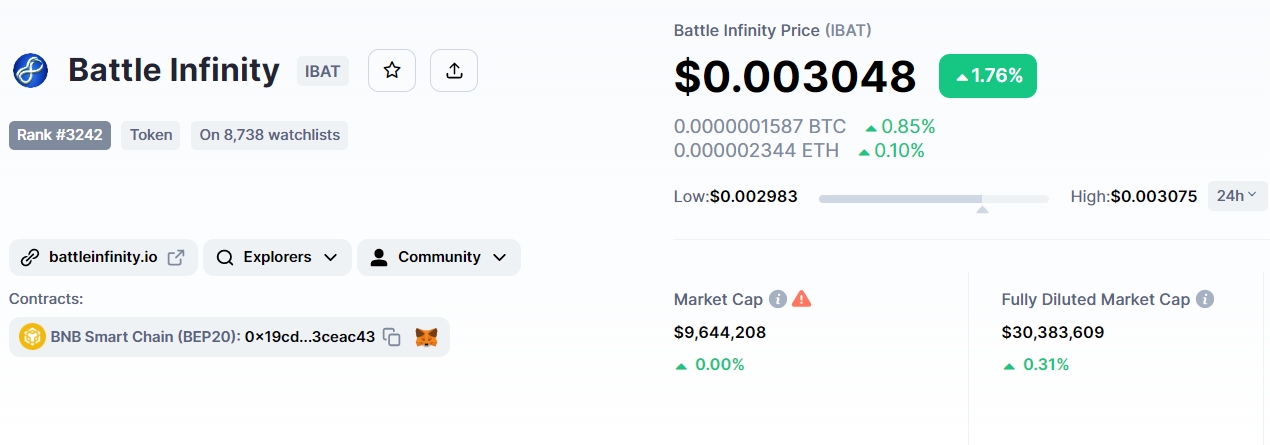Click Market Cap info icon

click(778, 299)
